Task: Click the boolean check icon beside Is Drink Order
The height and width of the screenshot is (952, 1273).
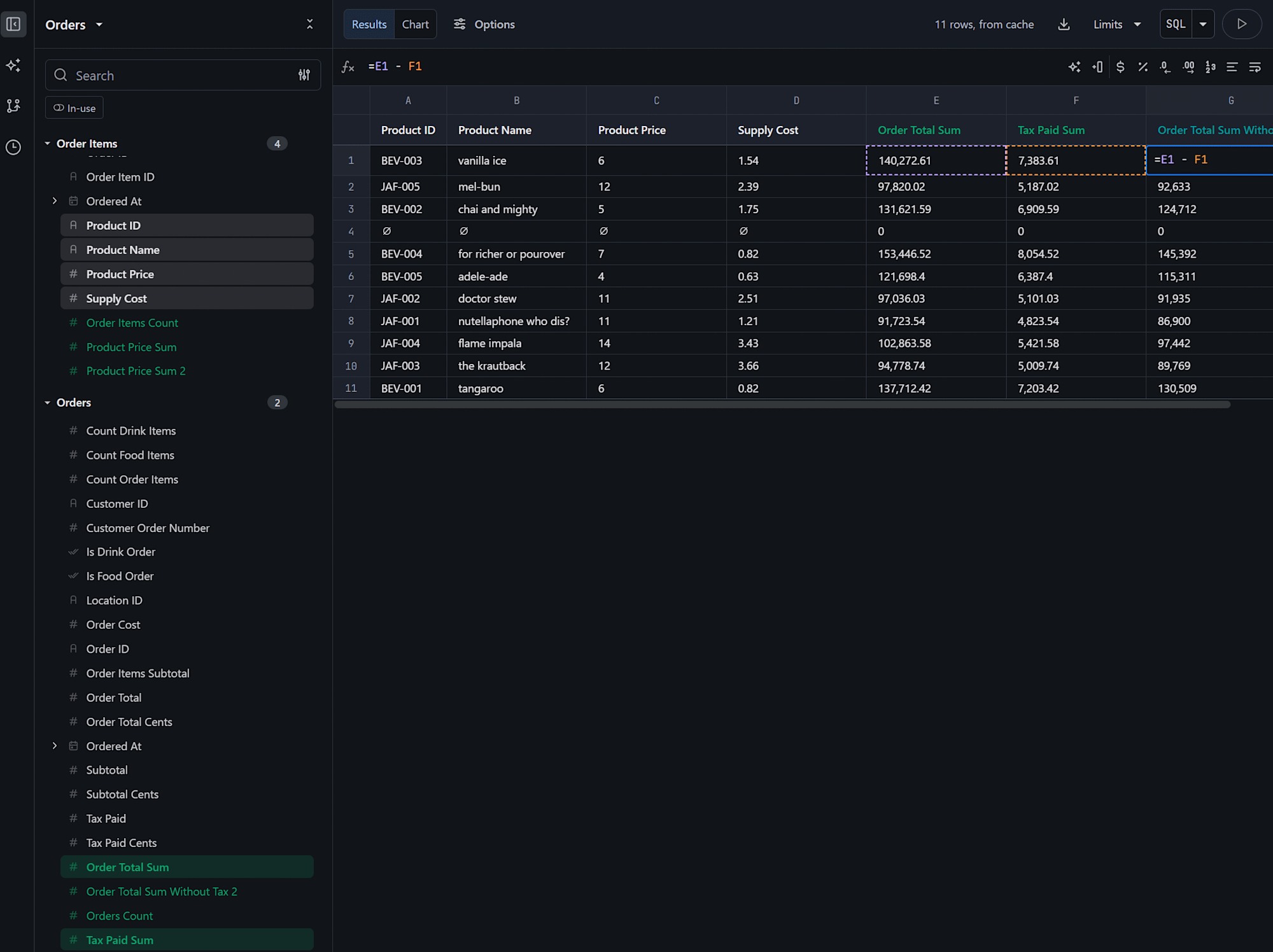Action: click(73, 552)
